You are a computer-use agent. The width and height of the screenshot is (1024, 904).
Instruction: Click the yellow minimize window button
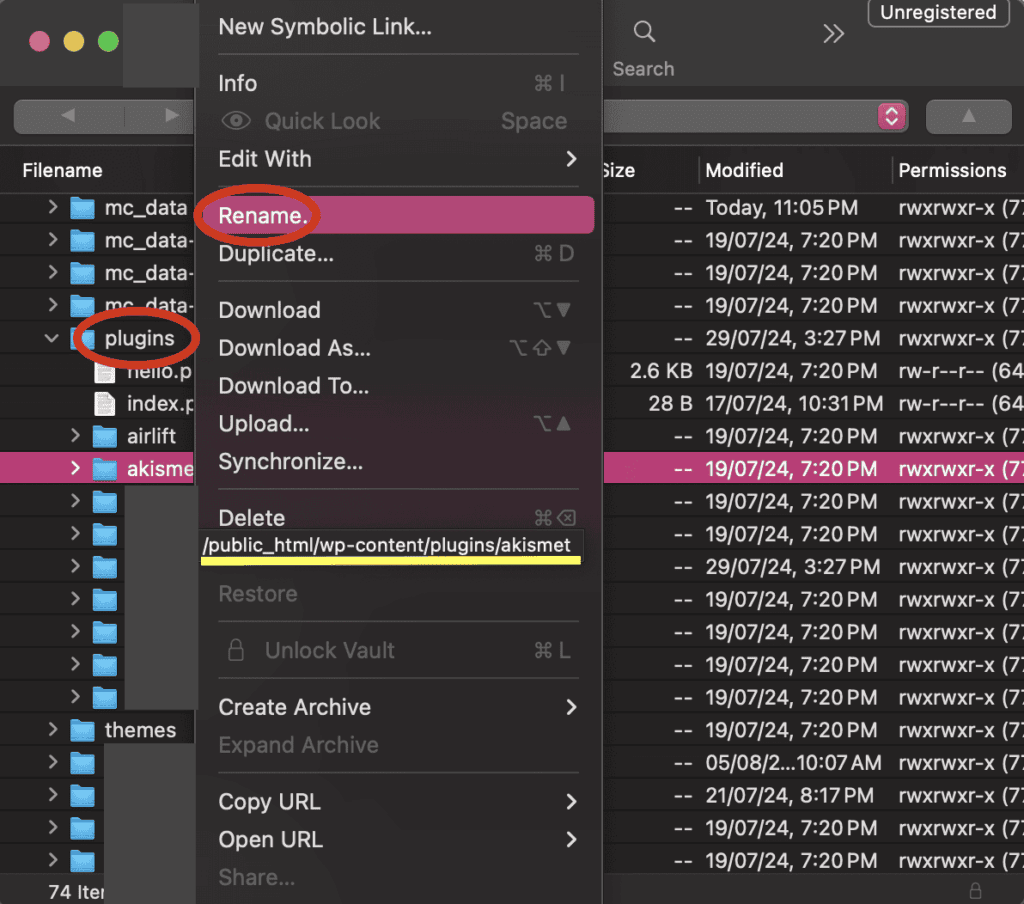coord(73,41)
